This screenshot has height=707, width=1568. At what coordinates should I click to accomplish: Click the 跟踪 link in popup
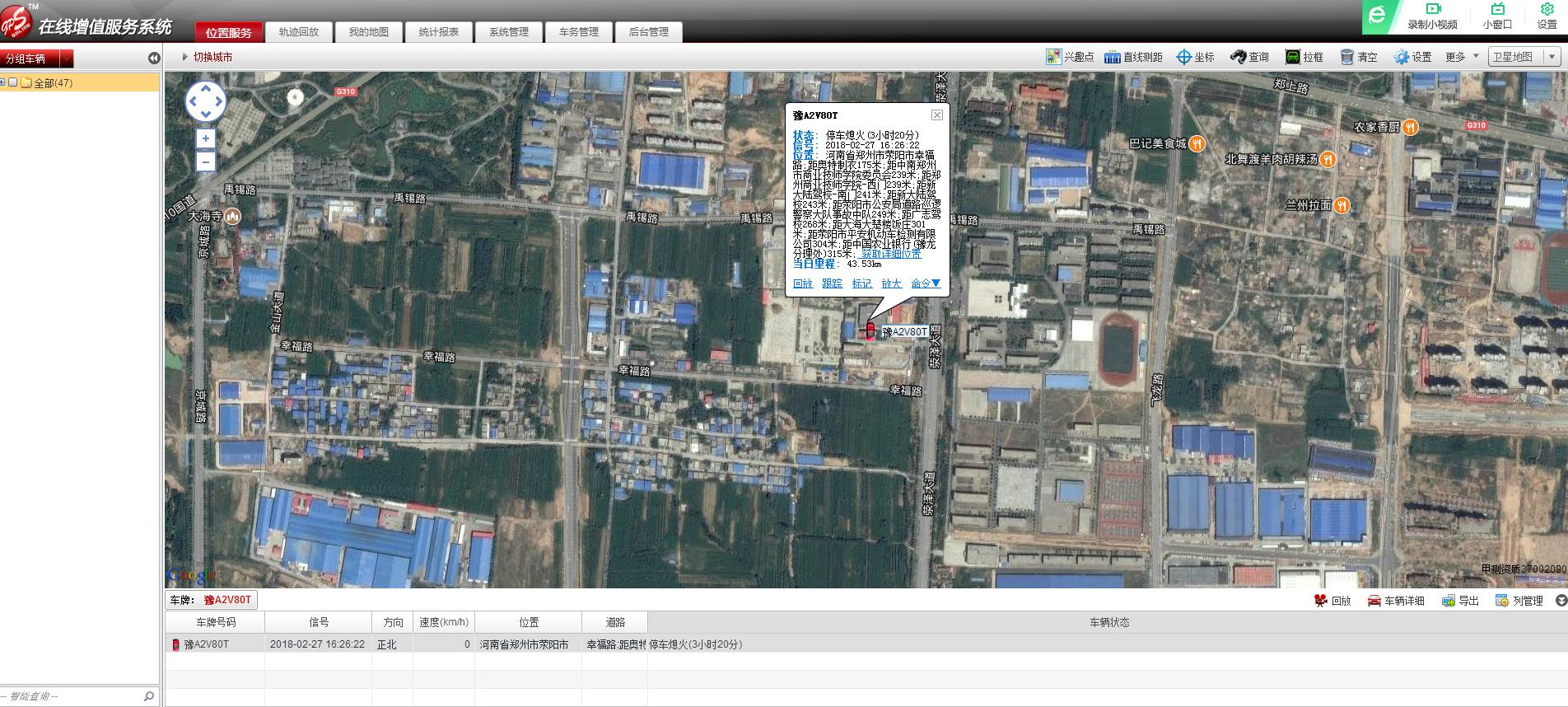(832, 283)
